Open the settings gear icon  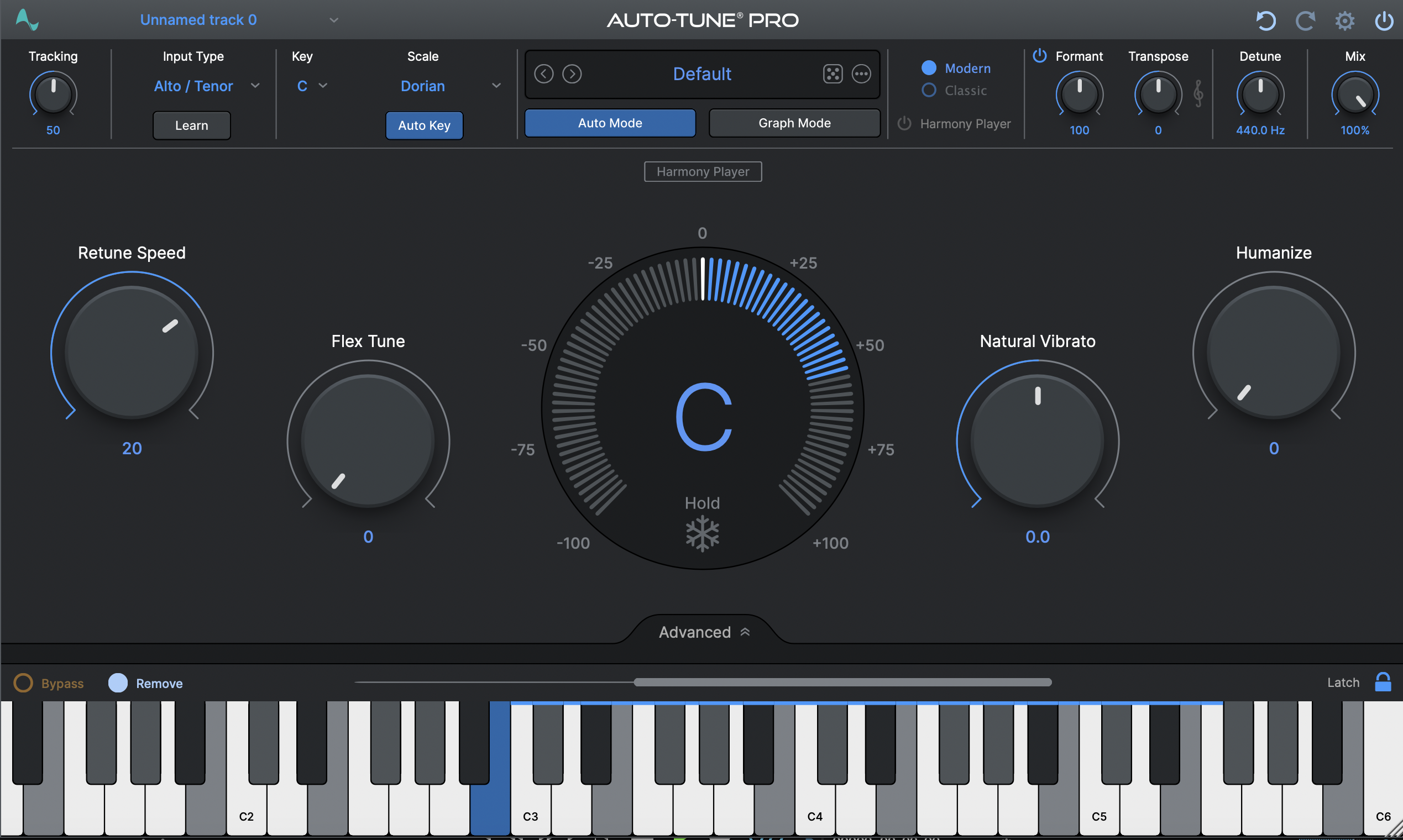tap(1345, 21)
